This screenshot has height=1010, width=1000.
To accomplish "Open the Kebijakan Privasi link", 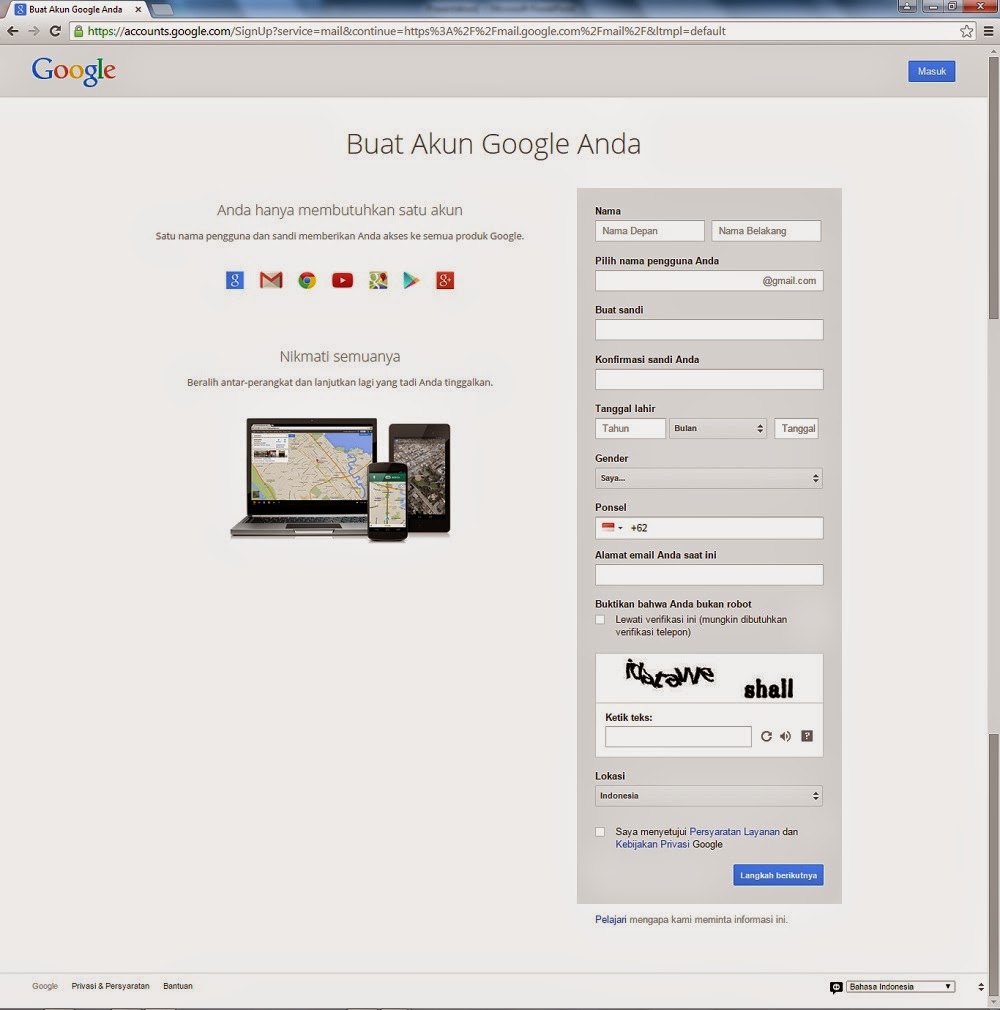I will point(652,844).
